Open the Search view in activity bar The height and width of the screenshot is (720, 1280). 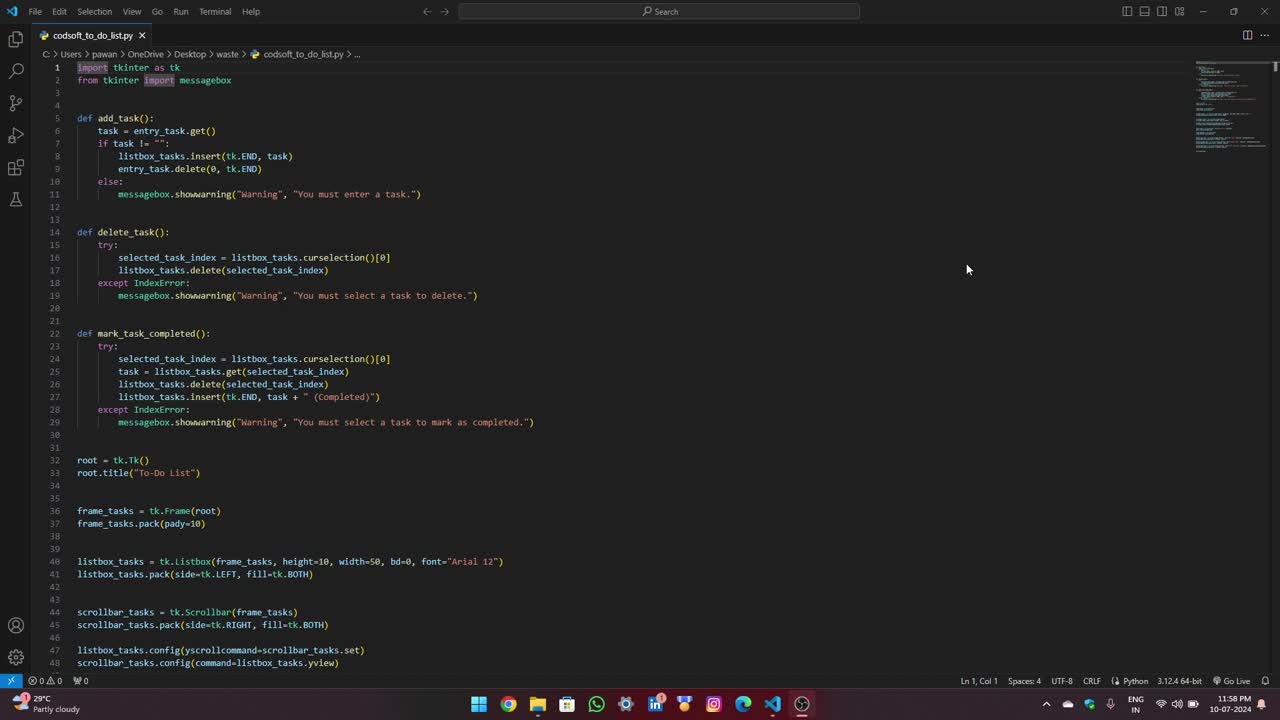point(15,71)
